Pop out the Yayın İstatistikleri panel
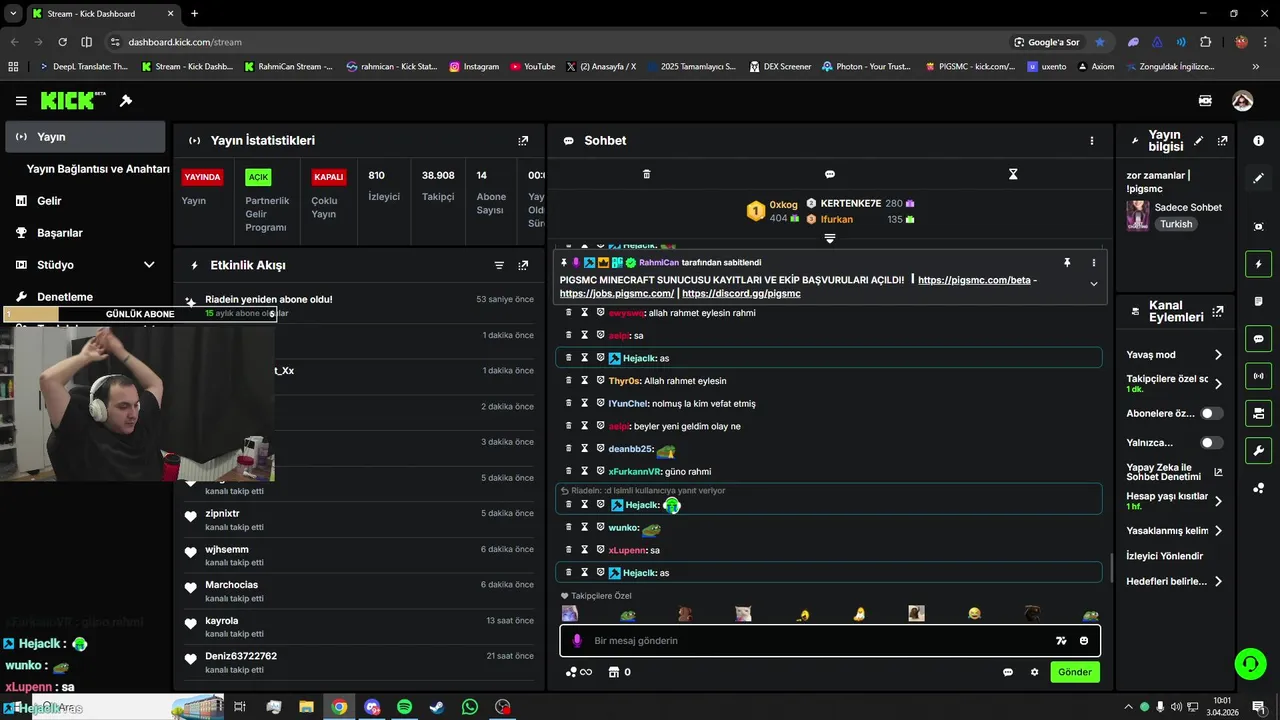The image size is (1280, 720). pos(523,141)
